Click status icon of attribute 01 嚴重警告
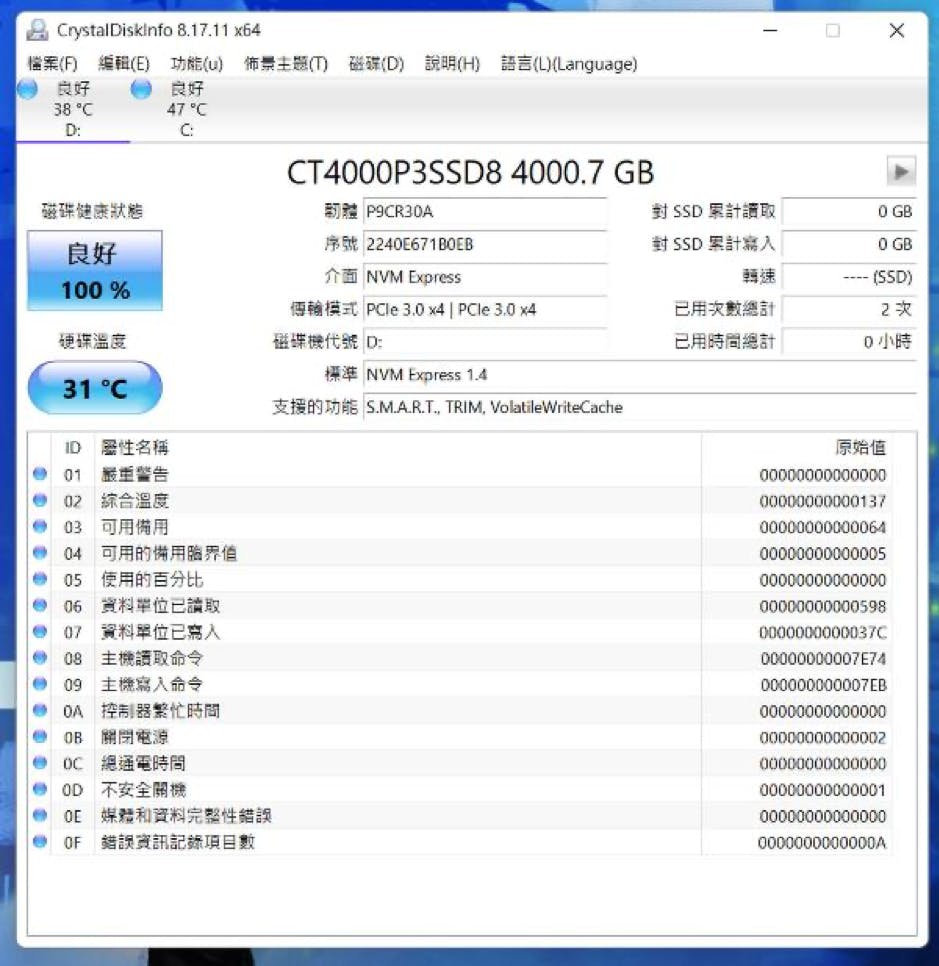 [x=40, y=474]
